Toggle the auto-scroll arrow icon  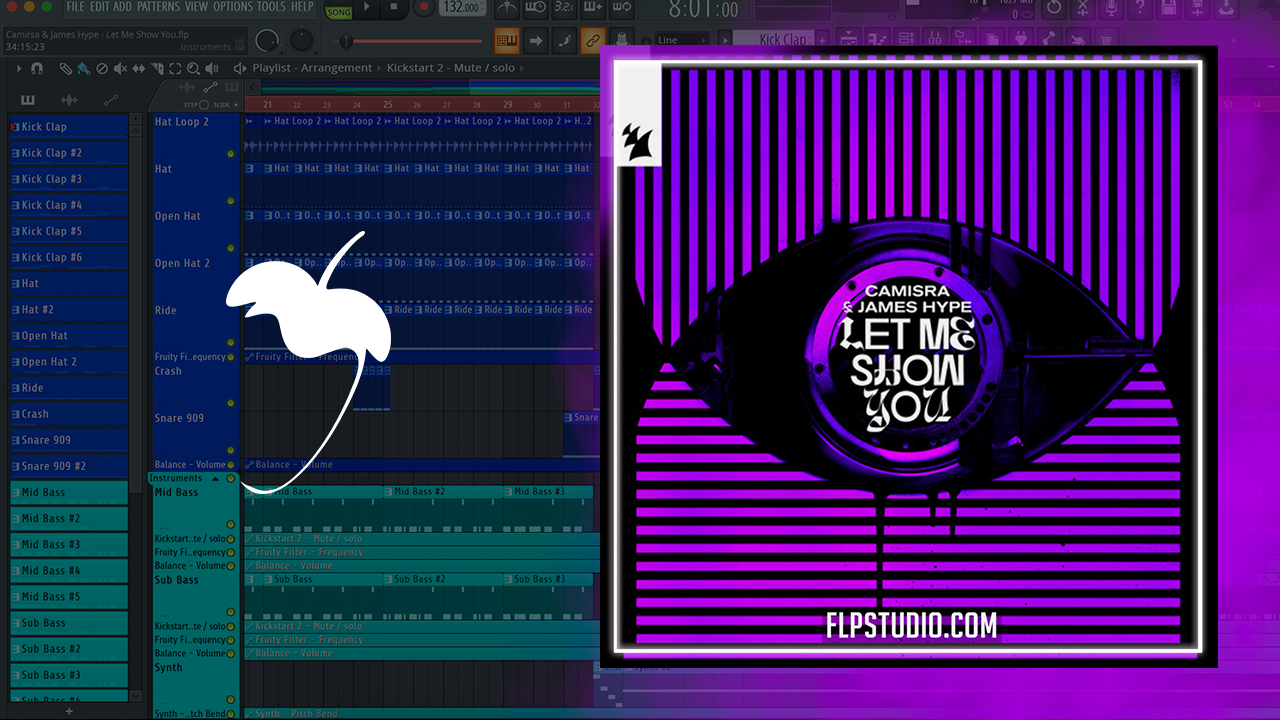536,41
